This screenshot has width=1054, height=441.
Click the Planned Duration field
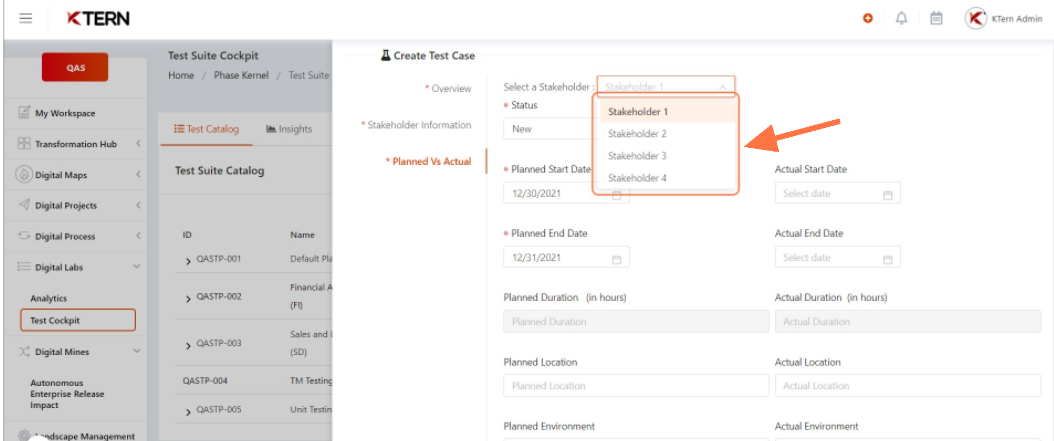click(x=636, y=321)
